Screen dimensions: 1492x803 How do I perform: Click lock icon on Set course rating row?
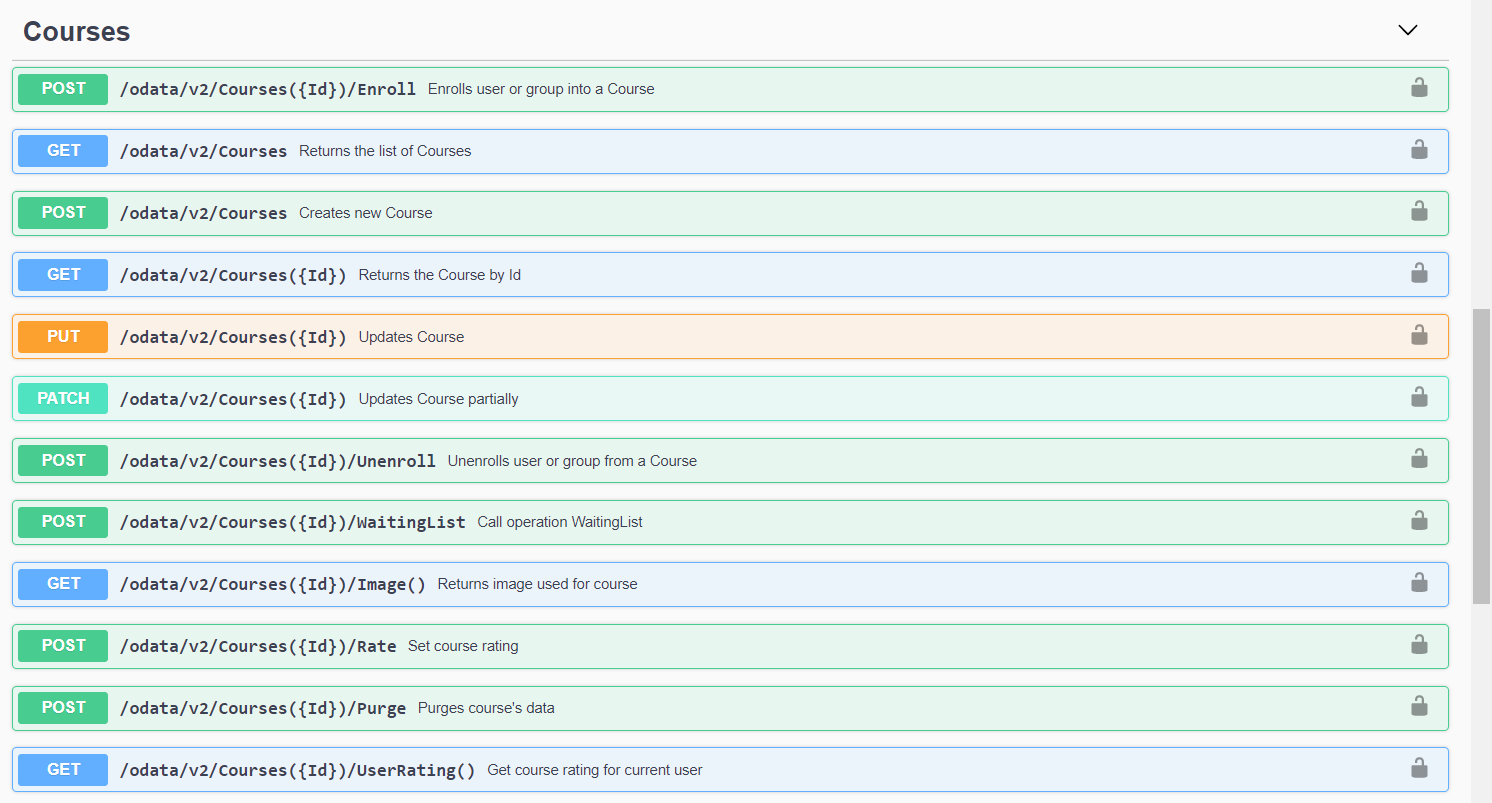(x=1418, y=645)
